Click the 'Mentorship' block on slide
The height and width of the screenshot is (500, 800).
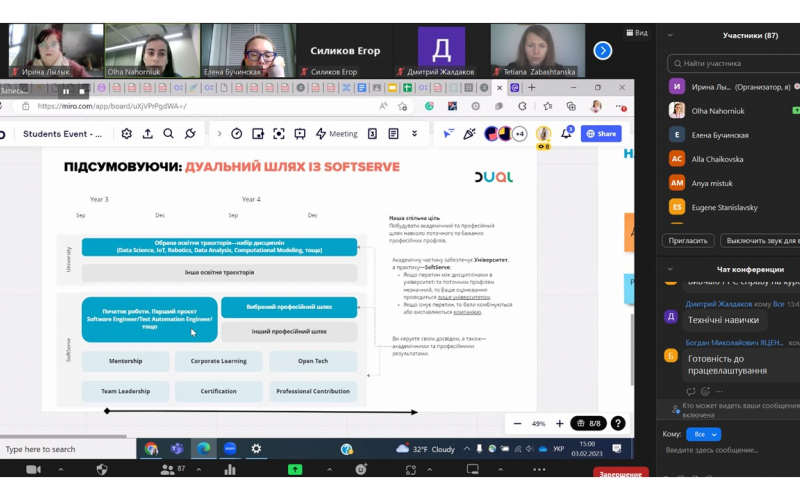click(126, 361)
